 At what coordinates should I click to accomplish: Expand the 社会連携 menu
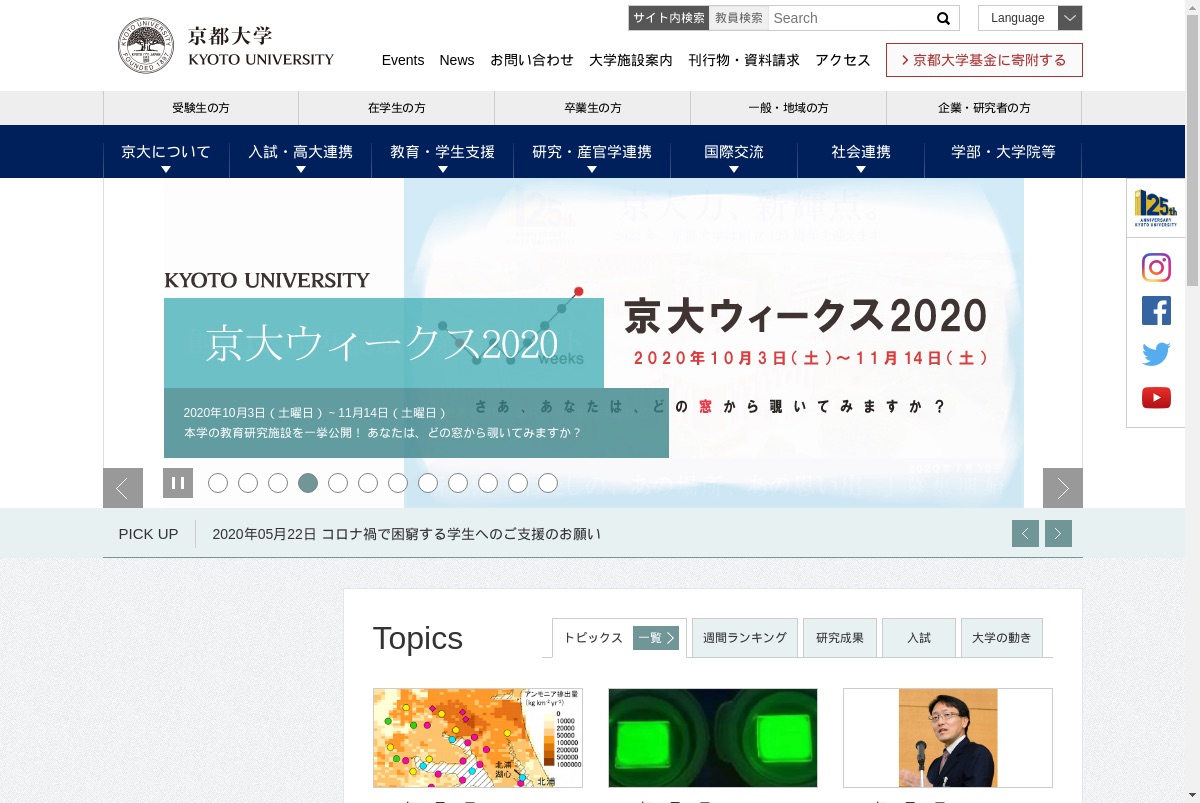click(861, 152)
